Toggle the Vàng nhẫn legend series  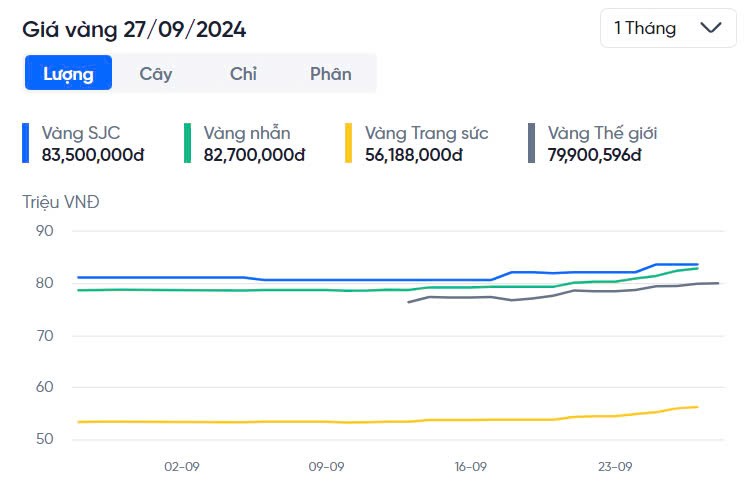tap(247, 133)
